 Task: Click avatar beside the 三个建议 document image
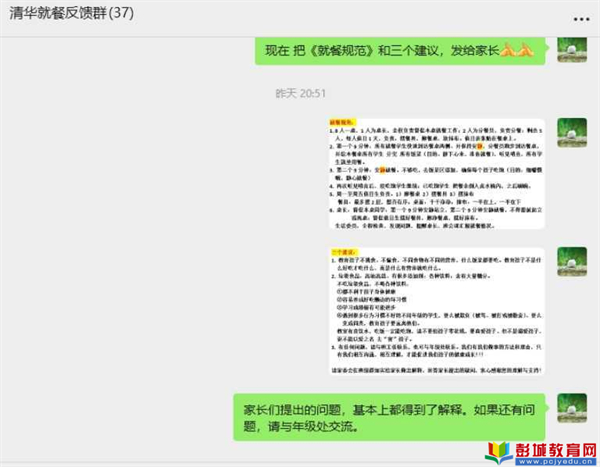[x=572, y=261]
